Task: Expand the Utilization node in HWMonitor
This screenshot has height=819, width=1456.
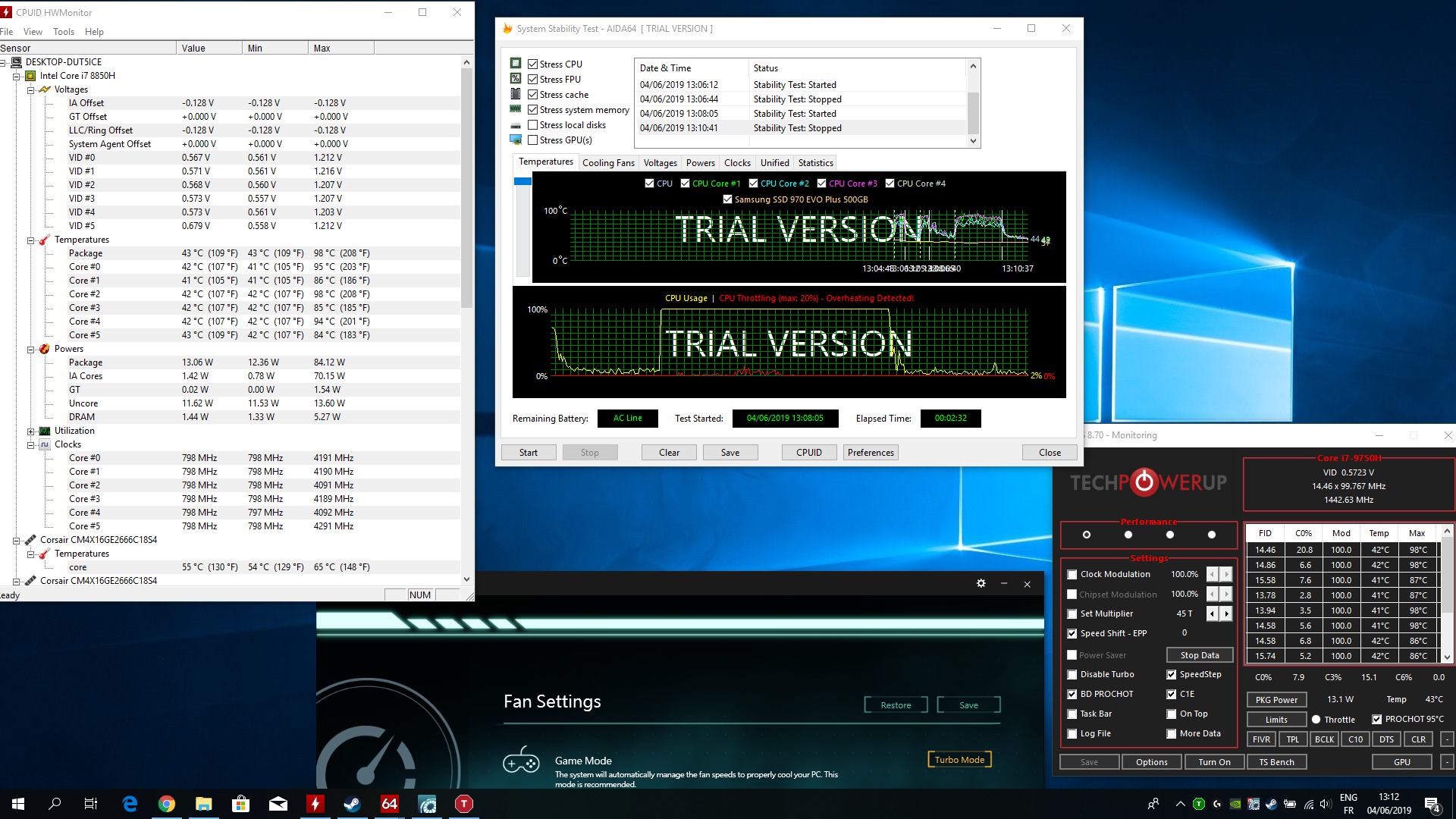Action: coord(31,431)
